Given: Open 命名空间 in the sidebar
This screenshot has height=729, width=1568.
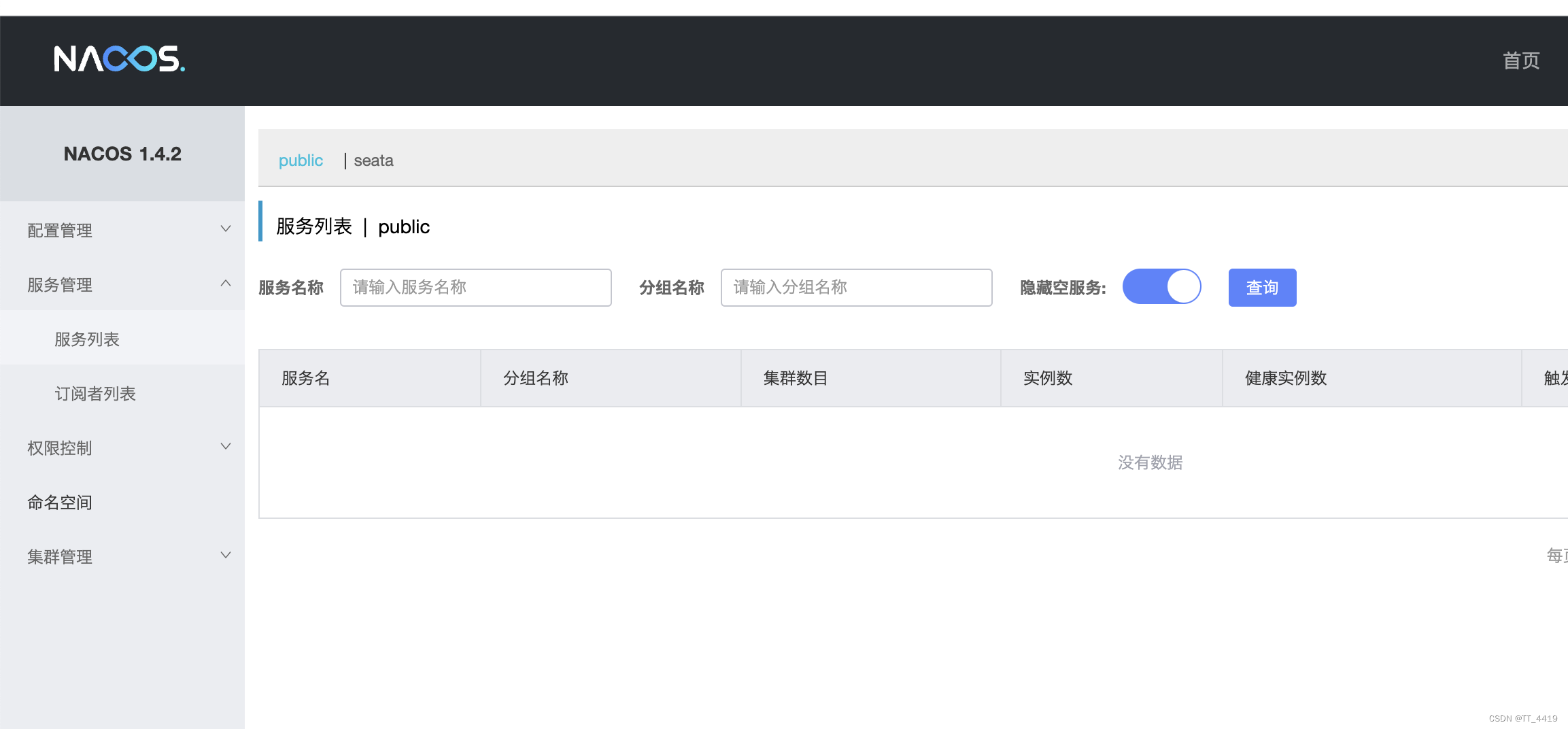Looking at the screenshot, I should pyautogui.click(x=122, y=502).
